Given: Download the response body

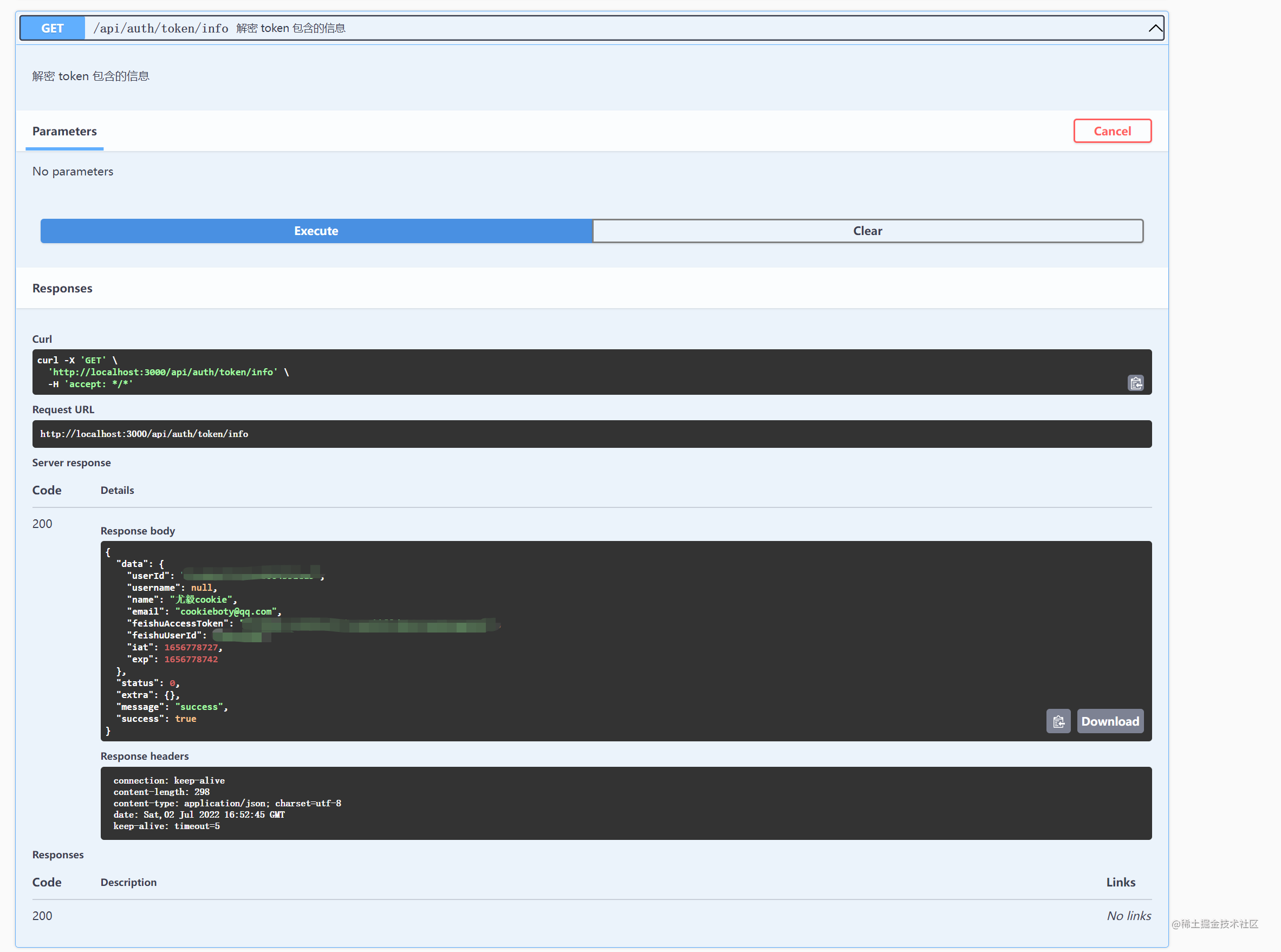Looking at the screenshot, I should 1110,721.
